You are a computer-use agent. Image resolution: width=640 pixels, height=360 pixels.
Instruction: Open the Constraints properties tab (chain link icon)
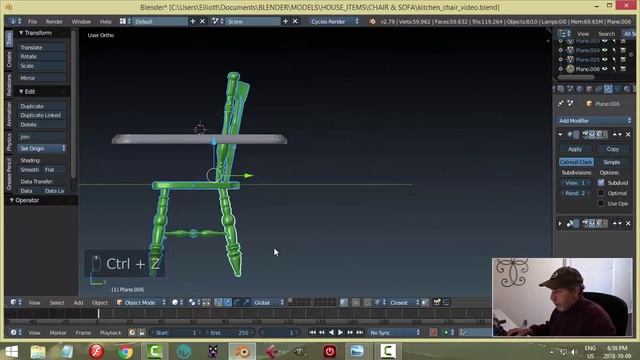click(x=598, y=89)
